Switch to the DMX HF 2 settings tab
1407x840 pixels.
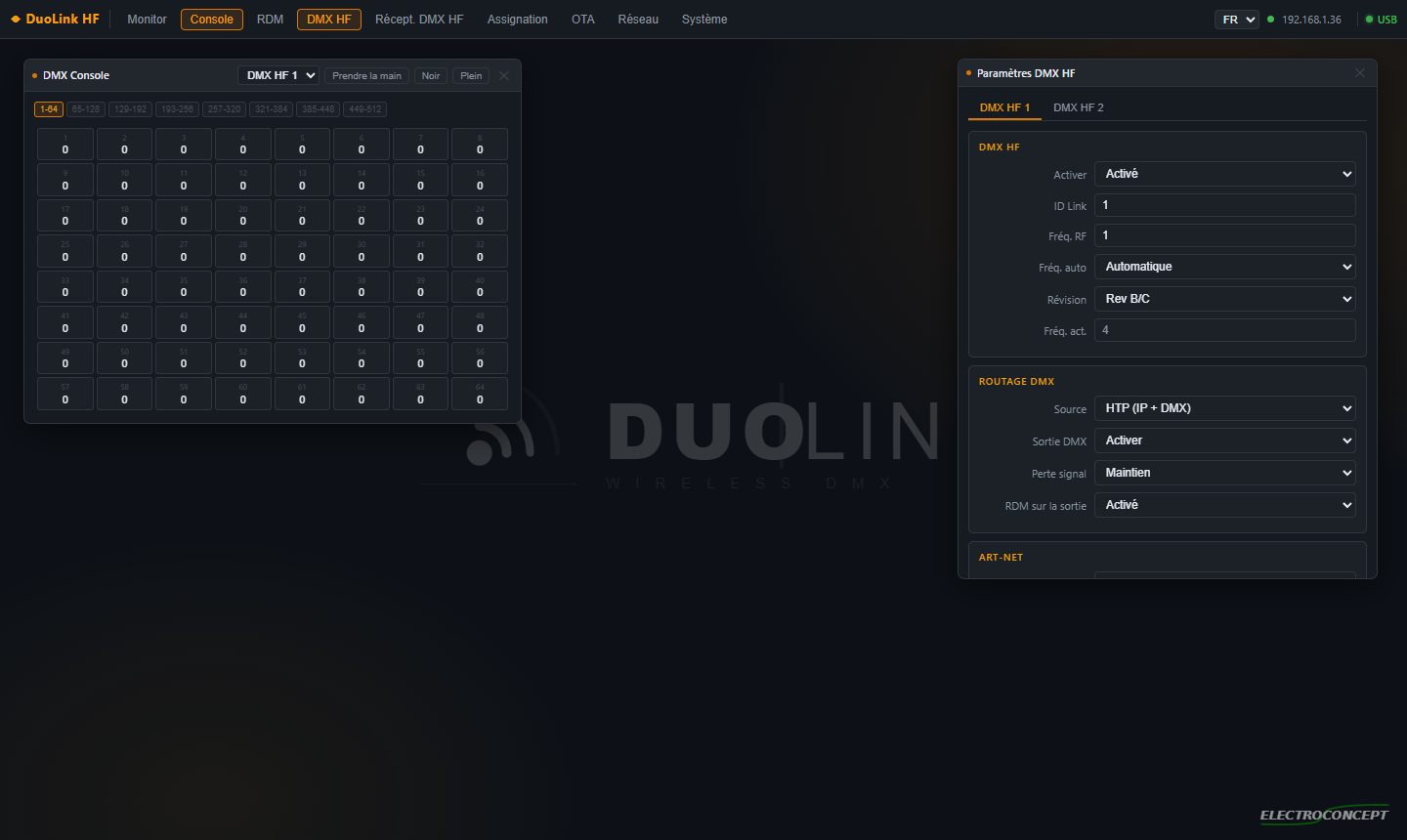[1079, 107]
